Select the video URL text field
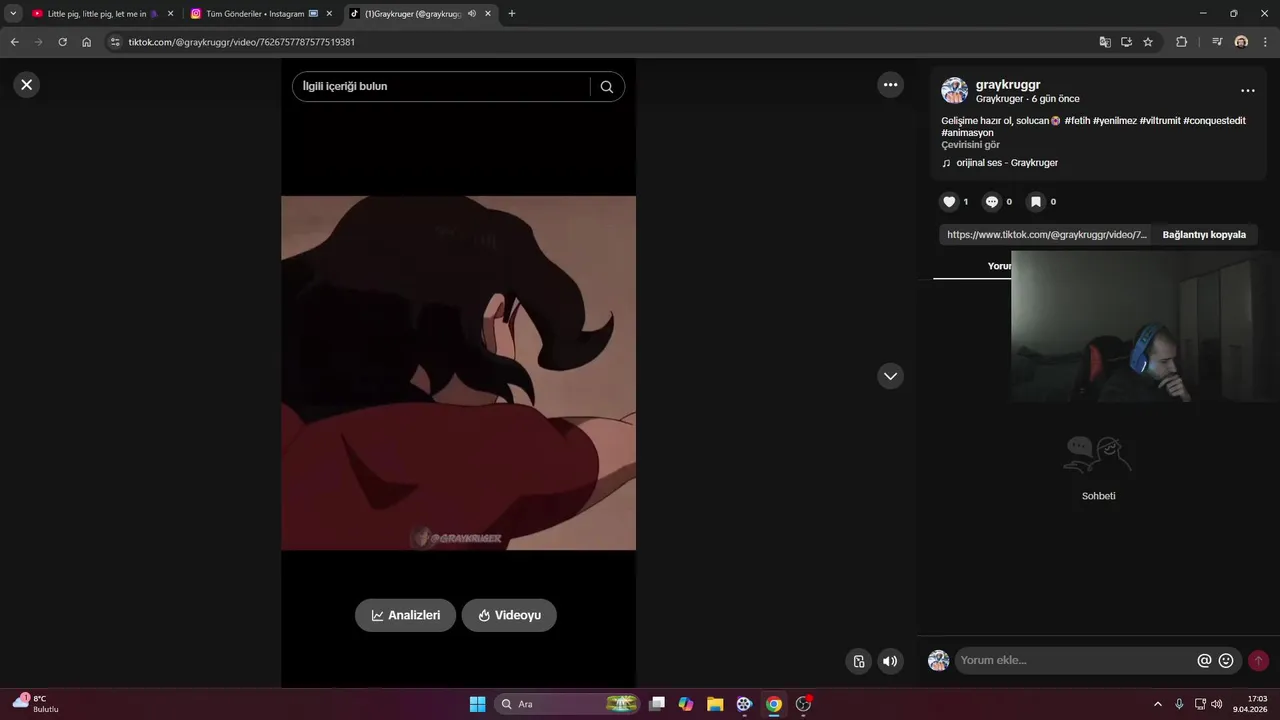This screenshot has width=1280, height=720. point(1046,235)
